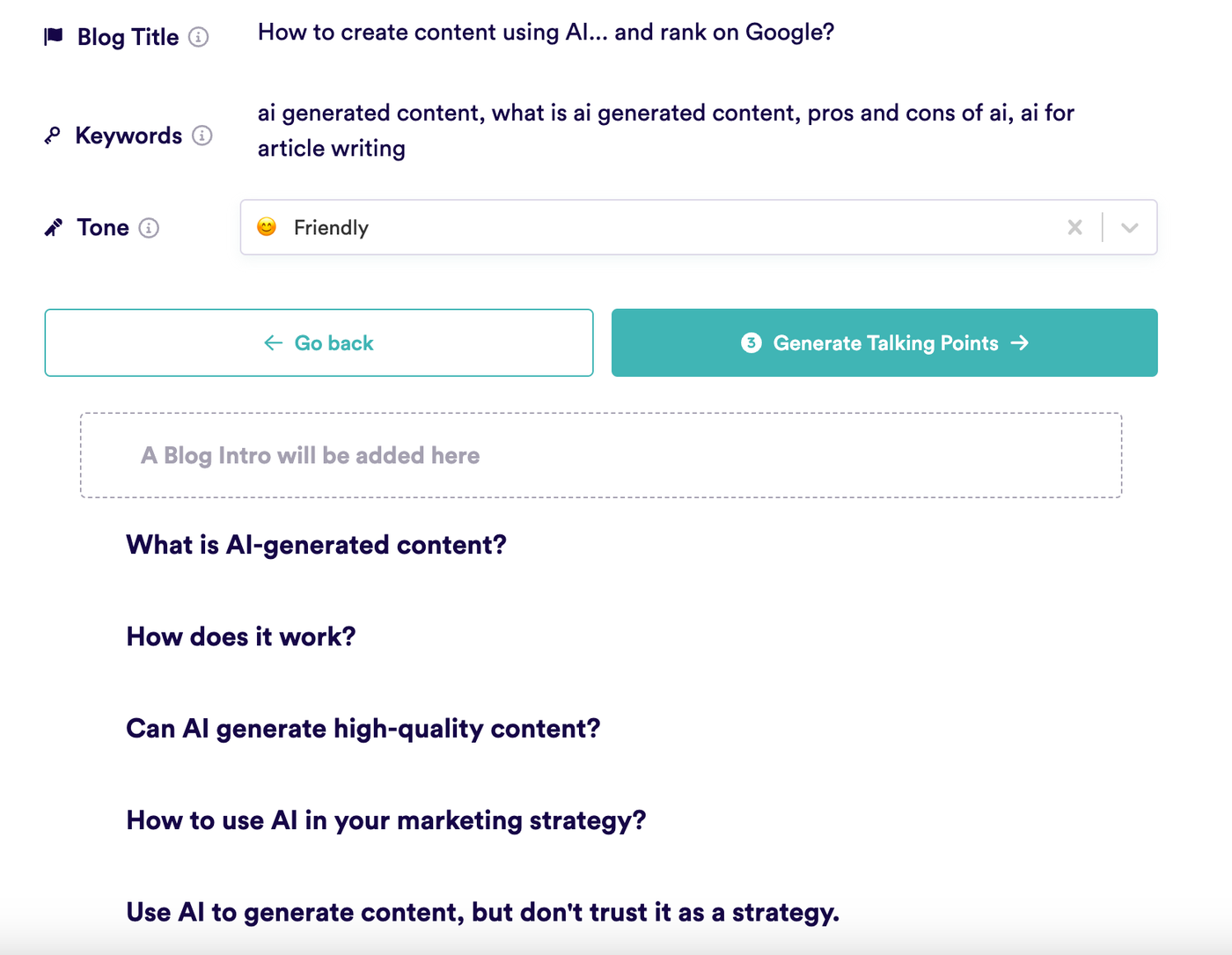Select the heading What is AI-generated content?
The height and width of the screenshot is (955, 1232).
click(x=315, y=545)
